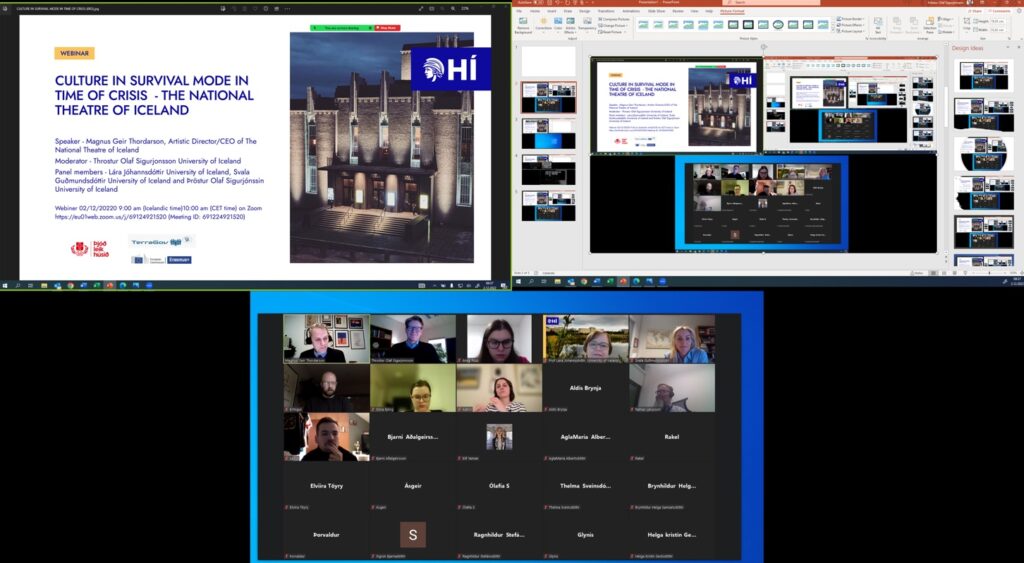Open Artistic Effects dropdown in ribbon
Viewport: 1024px width, 563px height.
570,25
